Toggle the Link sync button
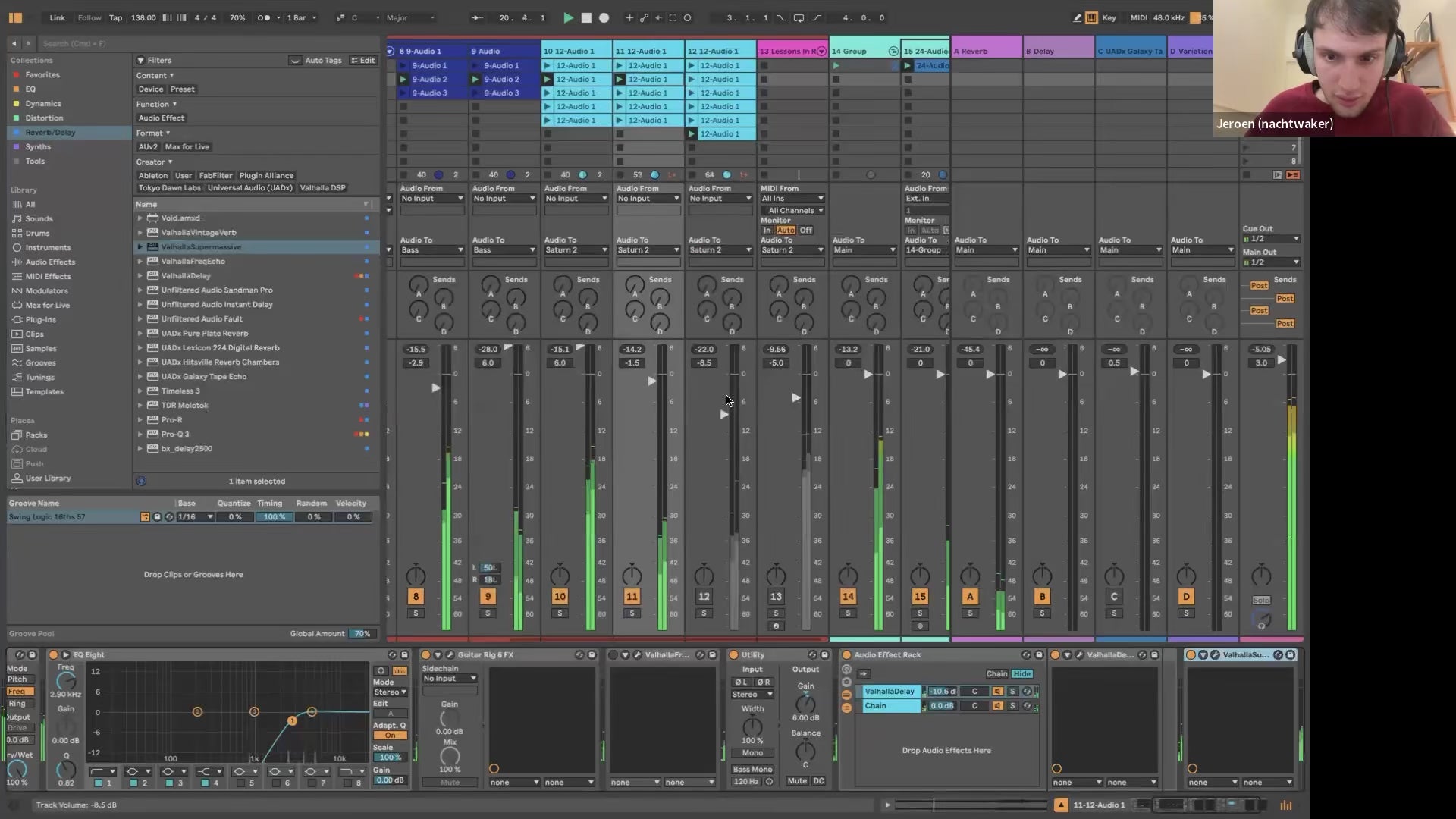 point(57,17)
